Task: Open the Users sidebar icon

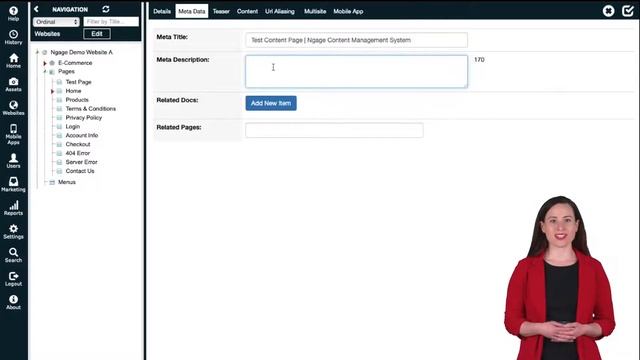Action: [x=13, y=161]
